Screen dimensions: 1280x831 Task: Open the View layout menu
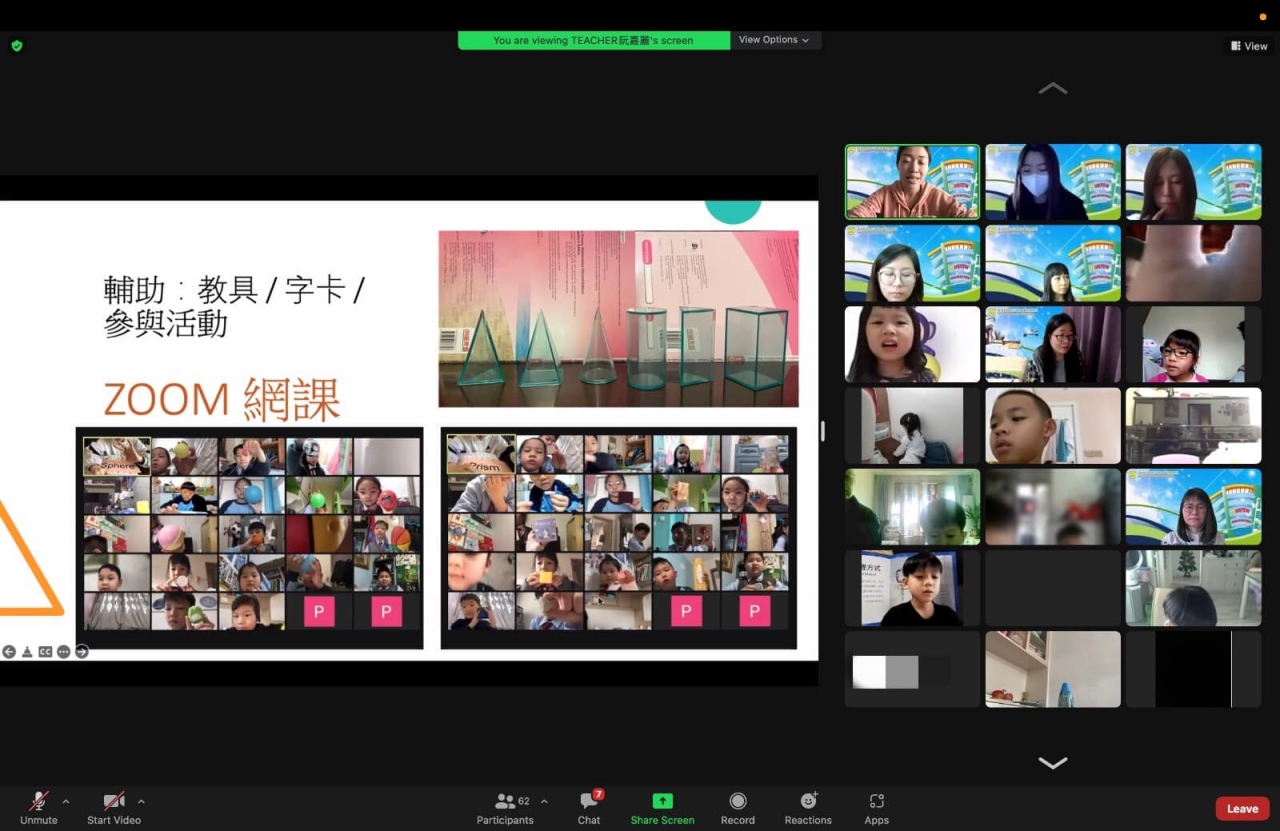click(1249, 46)
